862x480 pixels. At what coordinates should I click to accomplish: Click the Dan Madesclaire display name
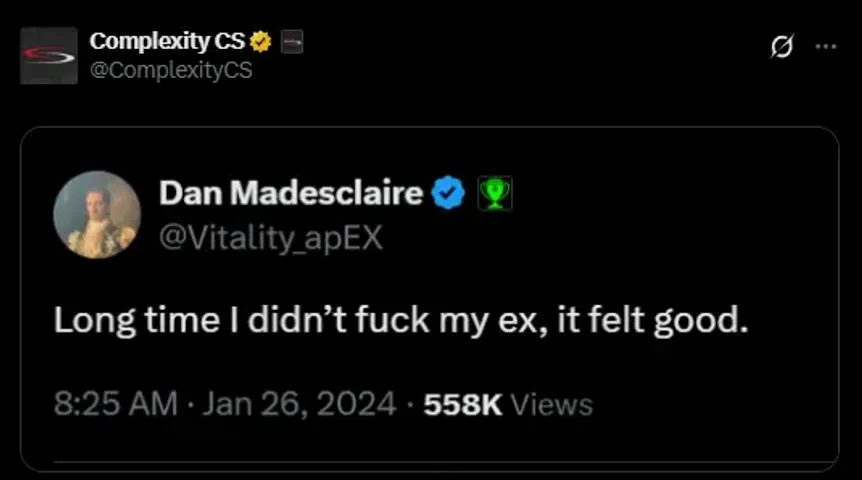291,193
